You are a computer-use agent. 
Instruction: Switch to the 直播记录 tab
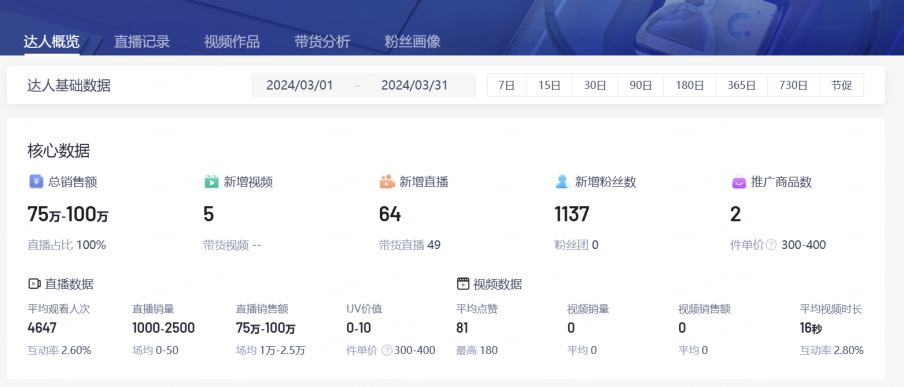(142, 42)
